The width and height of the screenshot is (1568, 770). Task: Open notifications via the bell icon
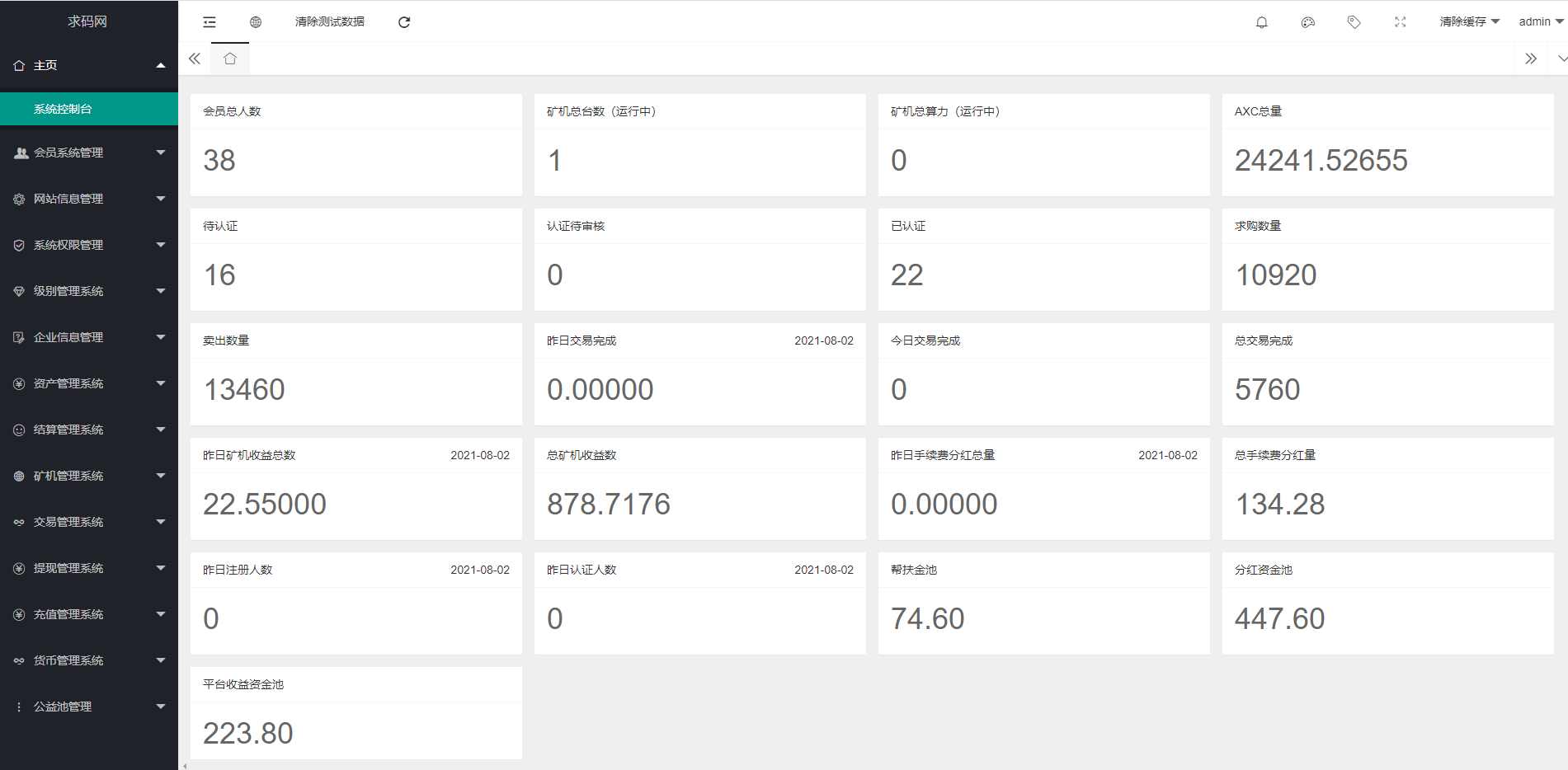coord(1261,22)
